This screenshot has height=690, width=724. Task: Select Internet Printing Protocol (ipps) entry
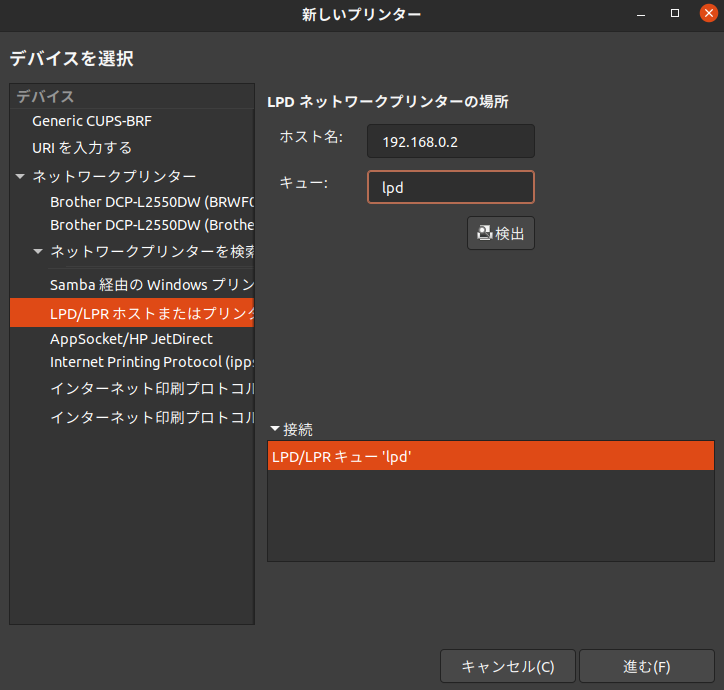[x=150, y=361]
